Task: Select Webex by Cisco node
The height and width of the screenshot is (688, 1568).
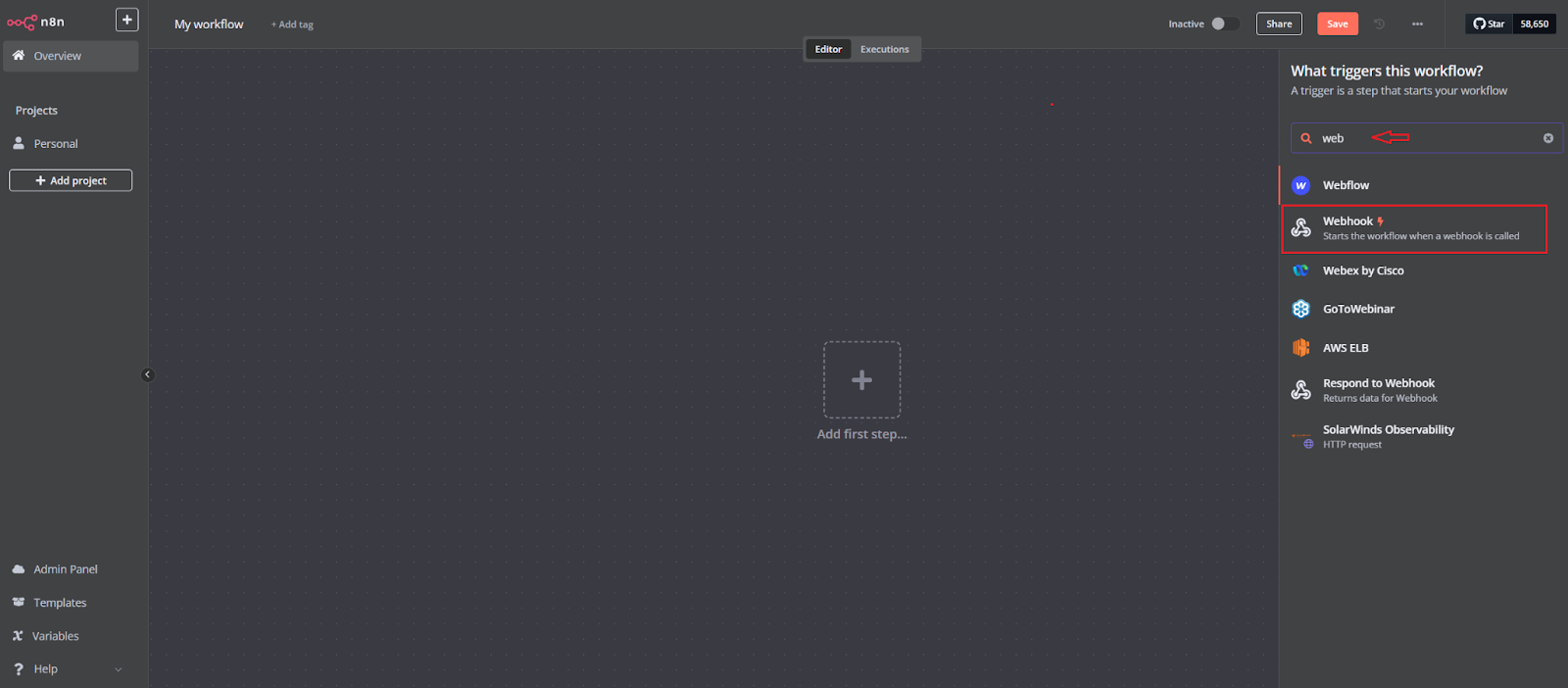Action: click(1420, 270)
